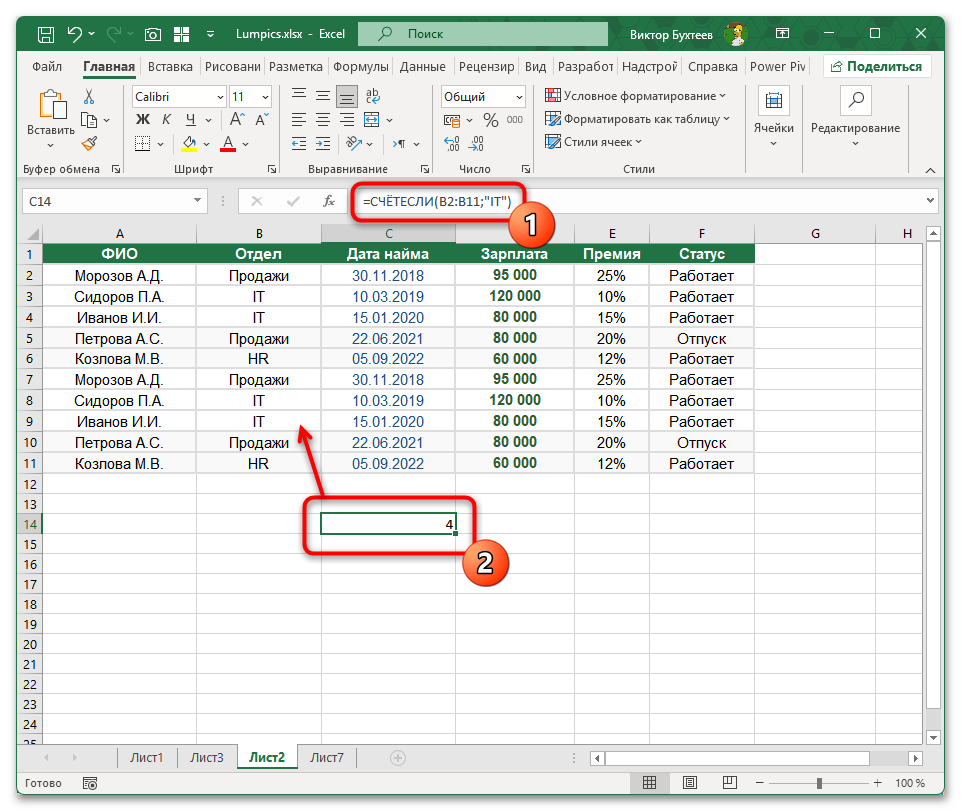
Task: Toggle bold formatting (Ж)
Action: (x=143, y=120)
